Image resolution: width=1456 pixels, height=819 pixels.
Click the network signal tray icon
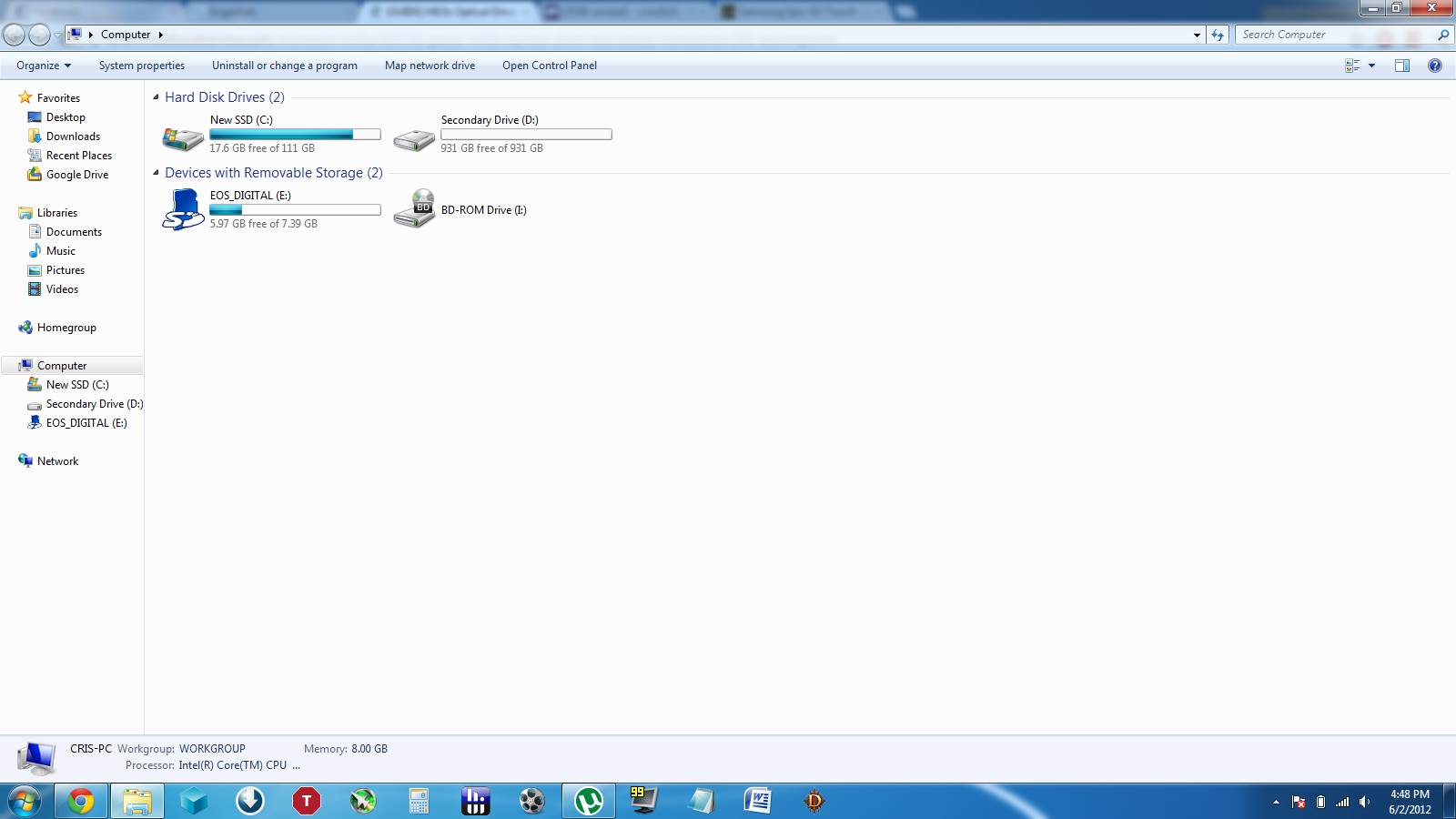point(1342,802)
